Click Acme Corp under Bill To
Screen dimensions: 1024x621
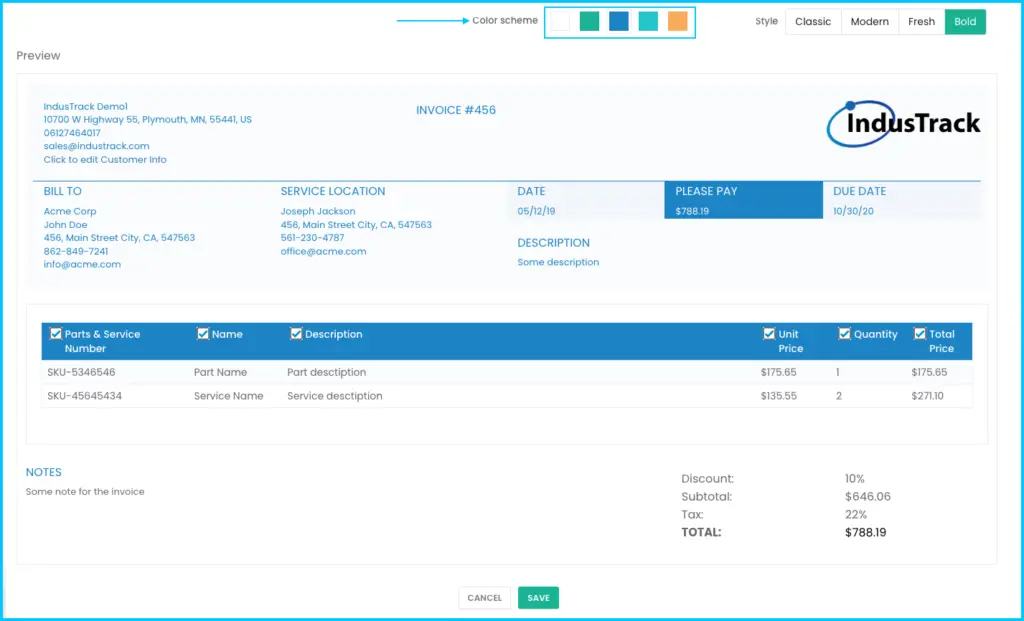(x=70, y=212)
